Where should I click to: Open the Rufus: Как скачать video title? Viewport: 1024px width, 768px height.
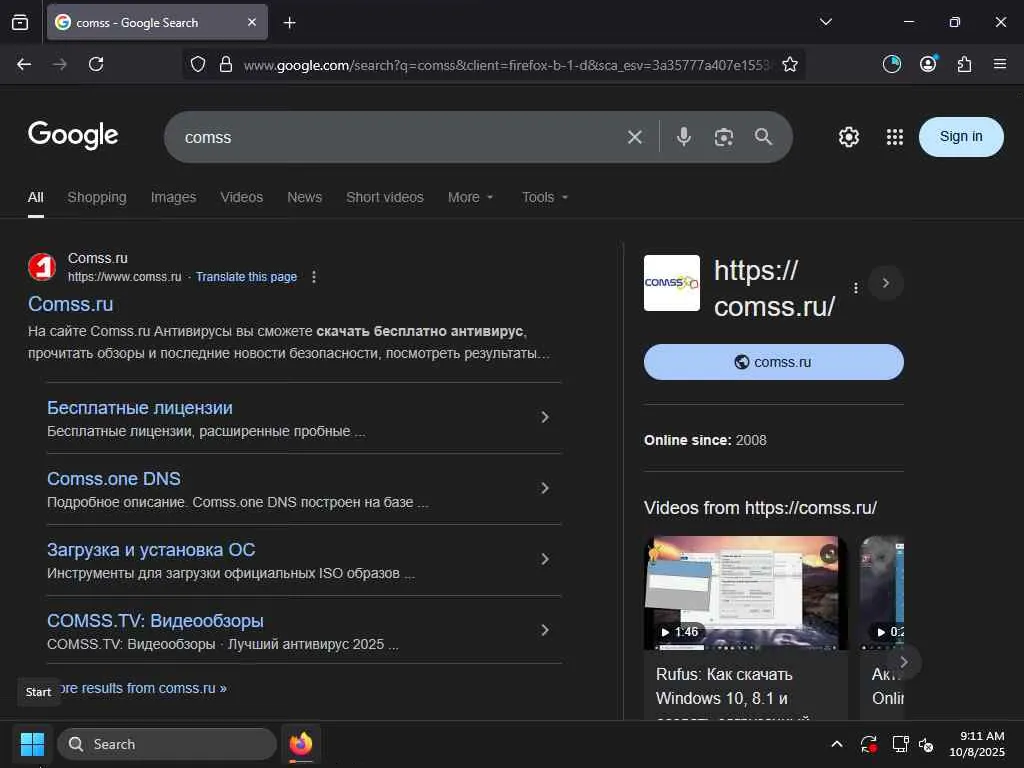(x=724, y=686)
